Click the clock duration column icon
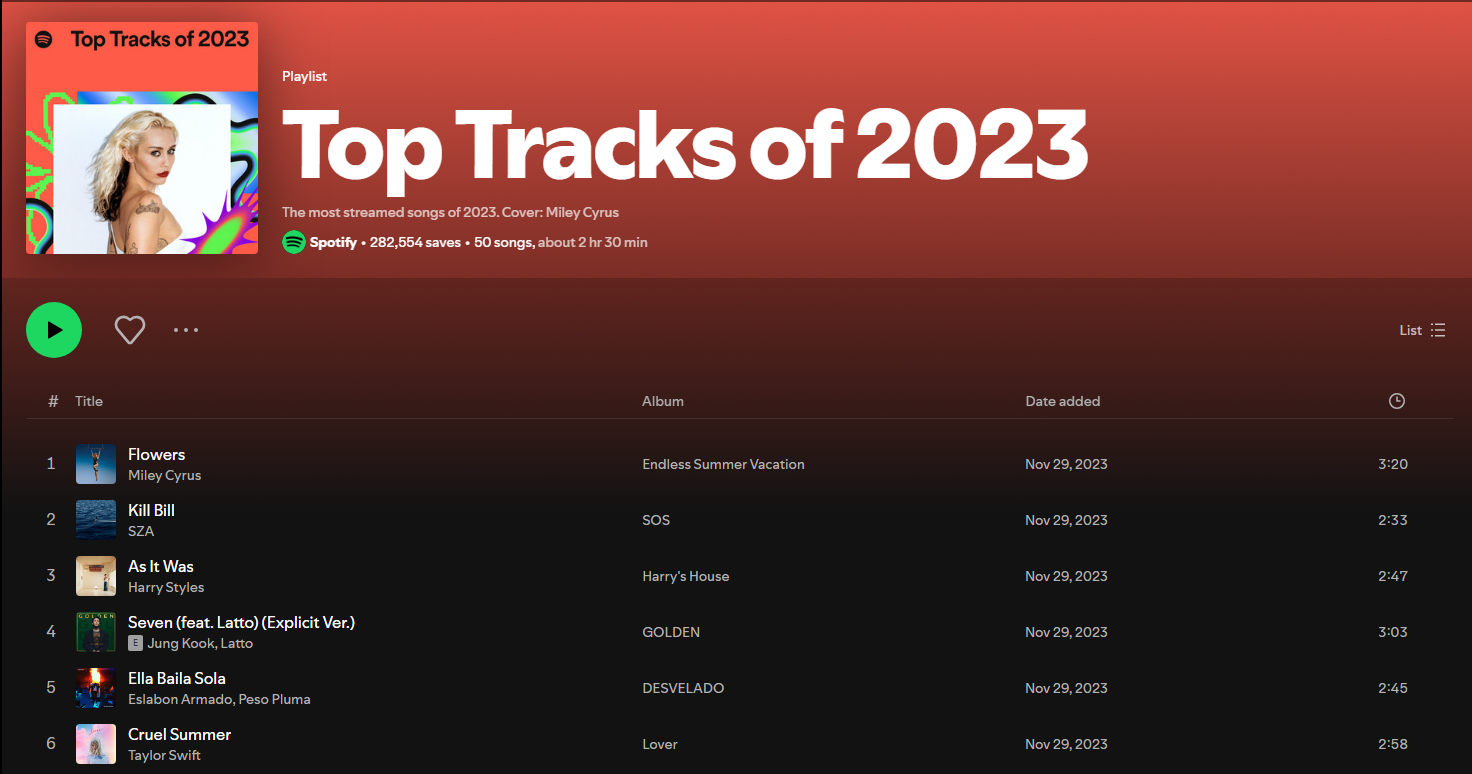 point(1397,401)
